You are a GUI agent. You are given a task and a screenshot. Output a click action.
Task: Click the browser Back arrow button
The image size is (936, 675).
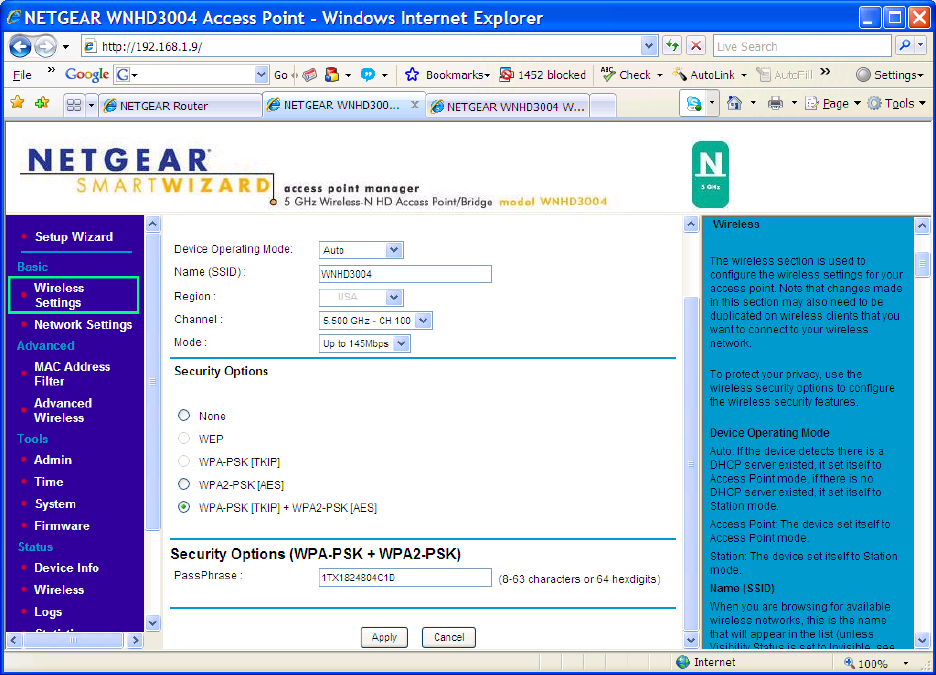point(20,46)
